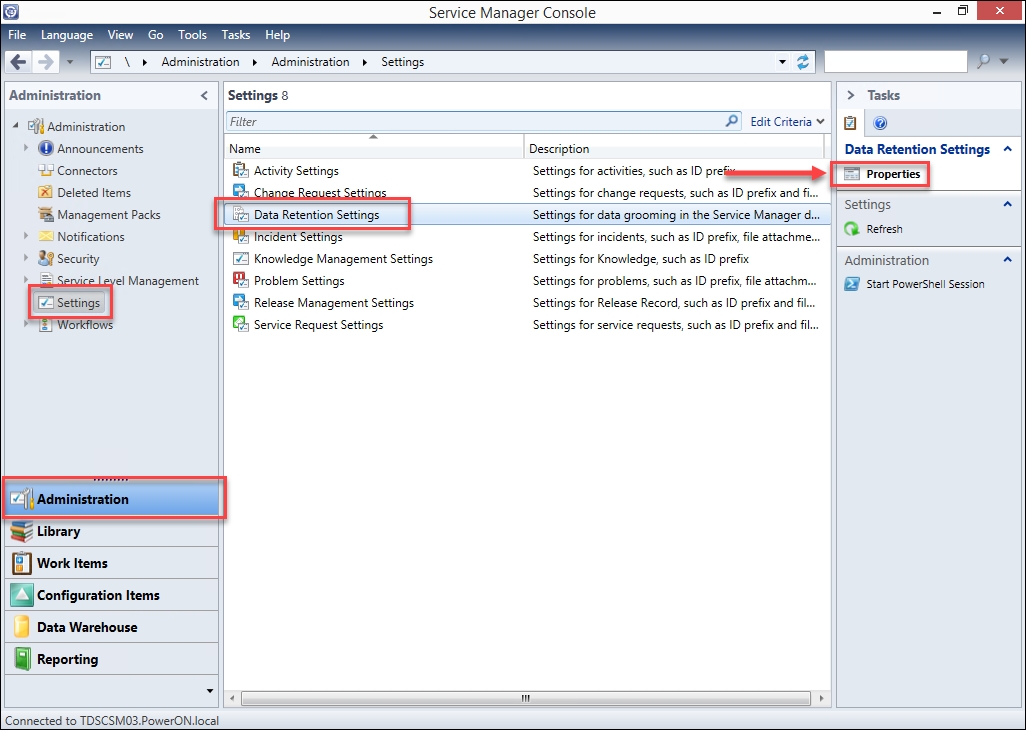Click the Incident Settings row icon
Viewport: 1026px width, 730px height.
point(241,237)
